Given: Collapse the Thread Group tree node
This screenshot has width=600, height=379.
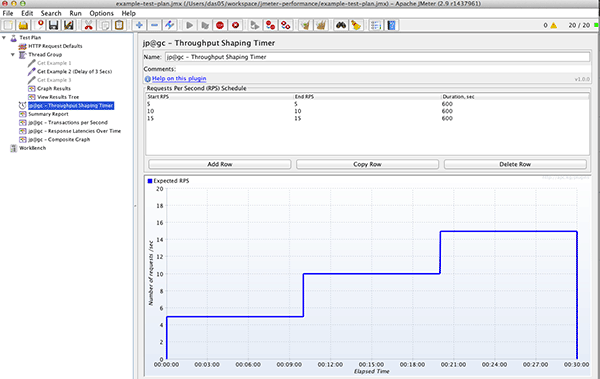Looking at the screenshot, I should [x=13, y=54].
